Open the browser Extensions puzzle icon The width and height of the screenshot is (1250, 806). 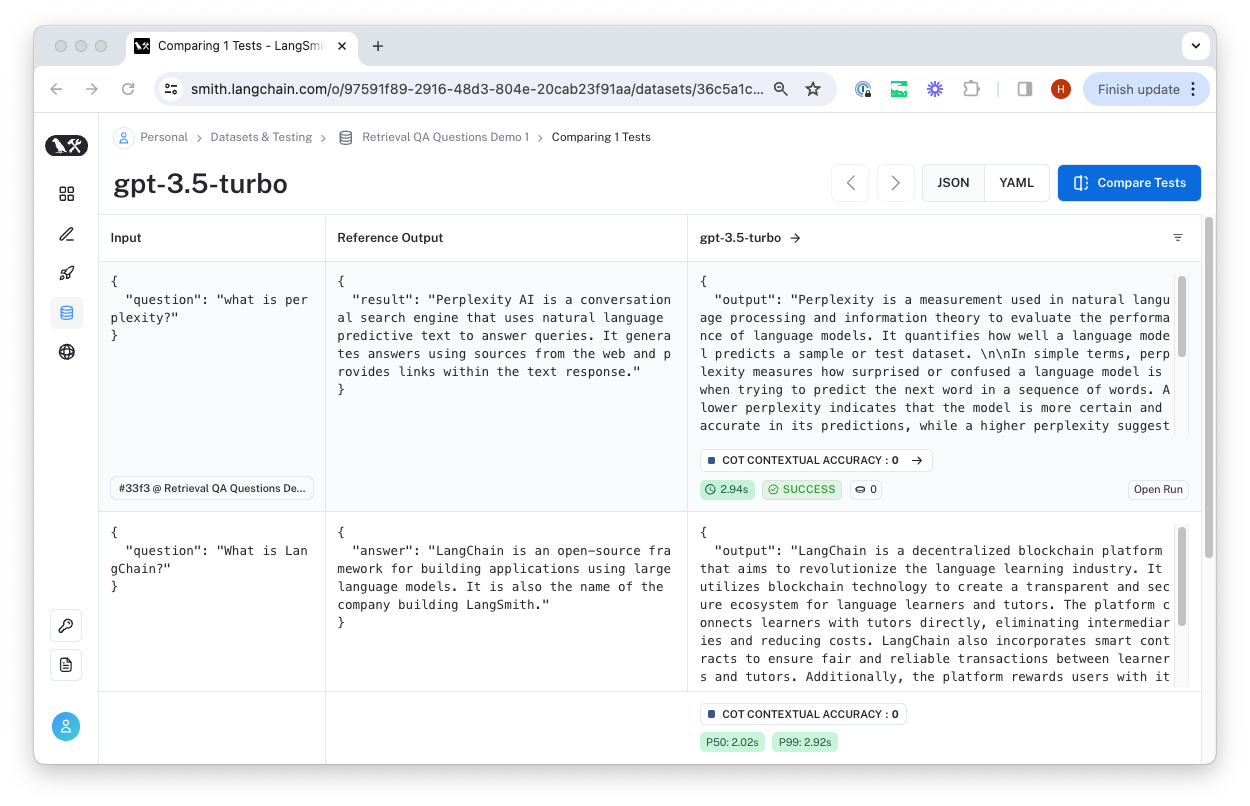[x=971, y=89]
